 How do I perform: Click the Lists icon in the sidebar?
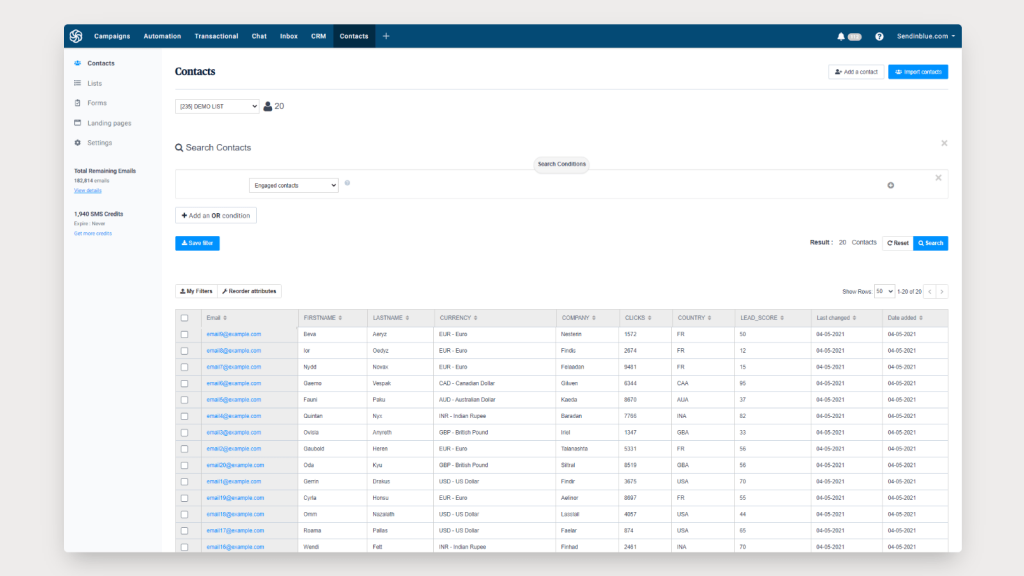coord(78,83)
